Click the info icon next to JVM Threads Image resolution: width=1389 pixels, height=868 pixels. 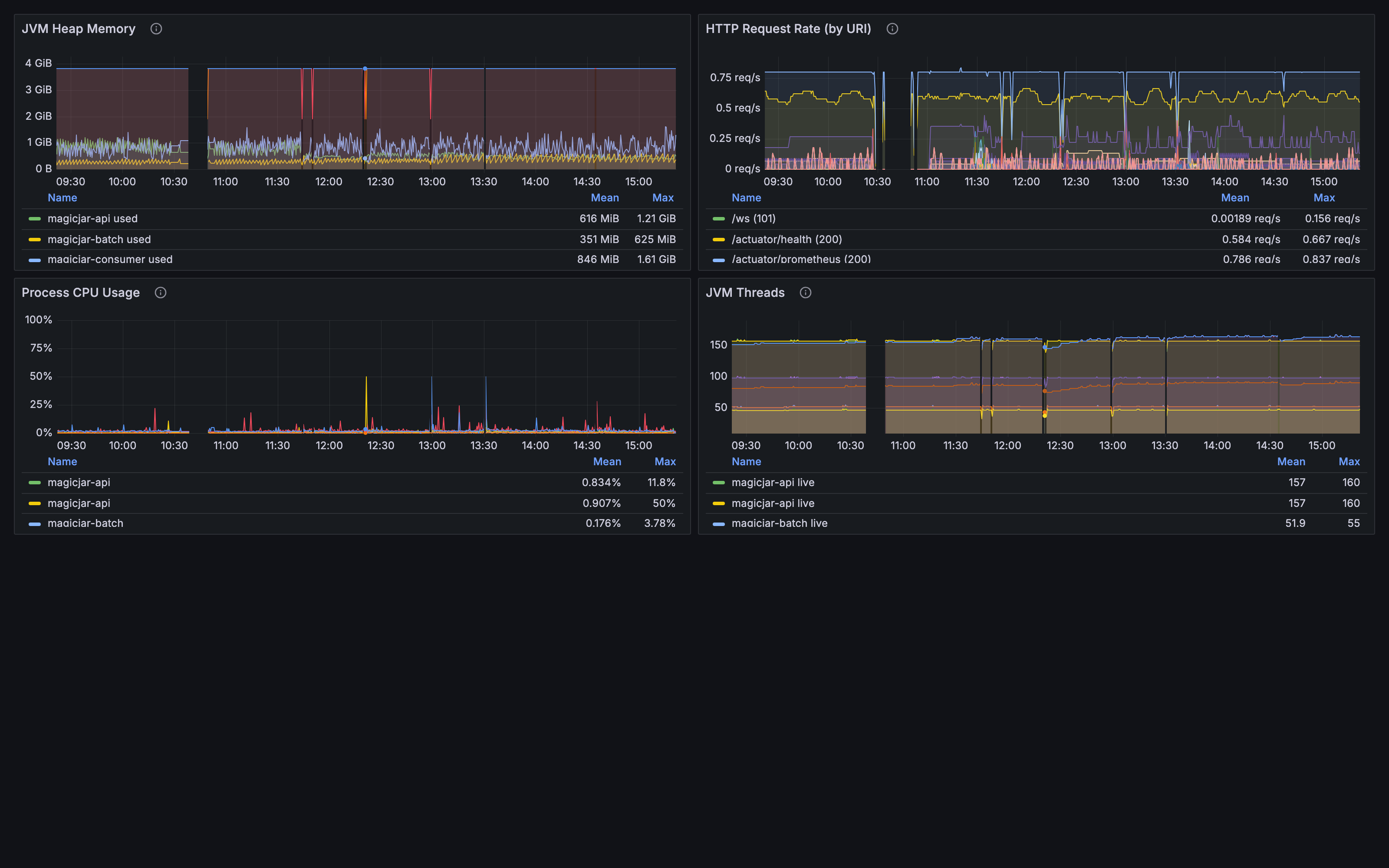[805, 293]
